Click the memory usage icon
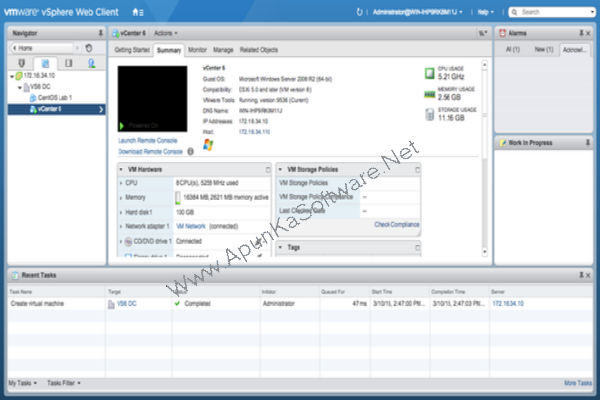The width and height of the screenshot is (600, 400). pyautogui.click(x=430, y=94)
